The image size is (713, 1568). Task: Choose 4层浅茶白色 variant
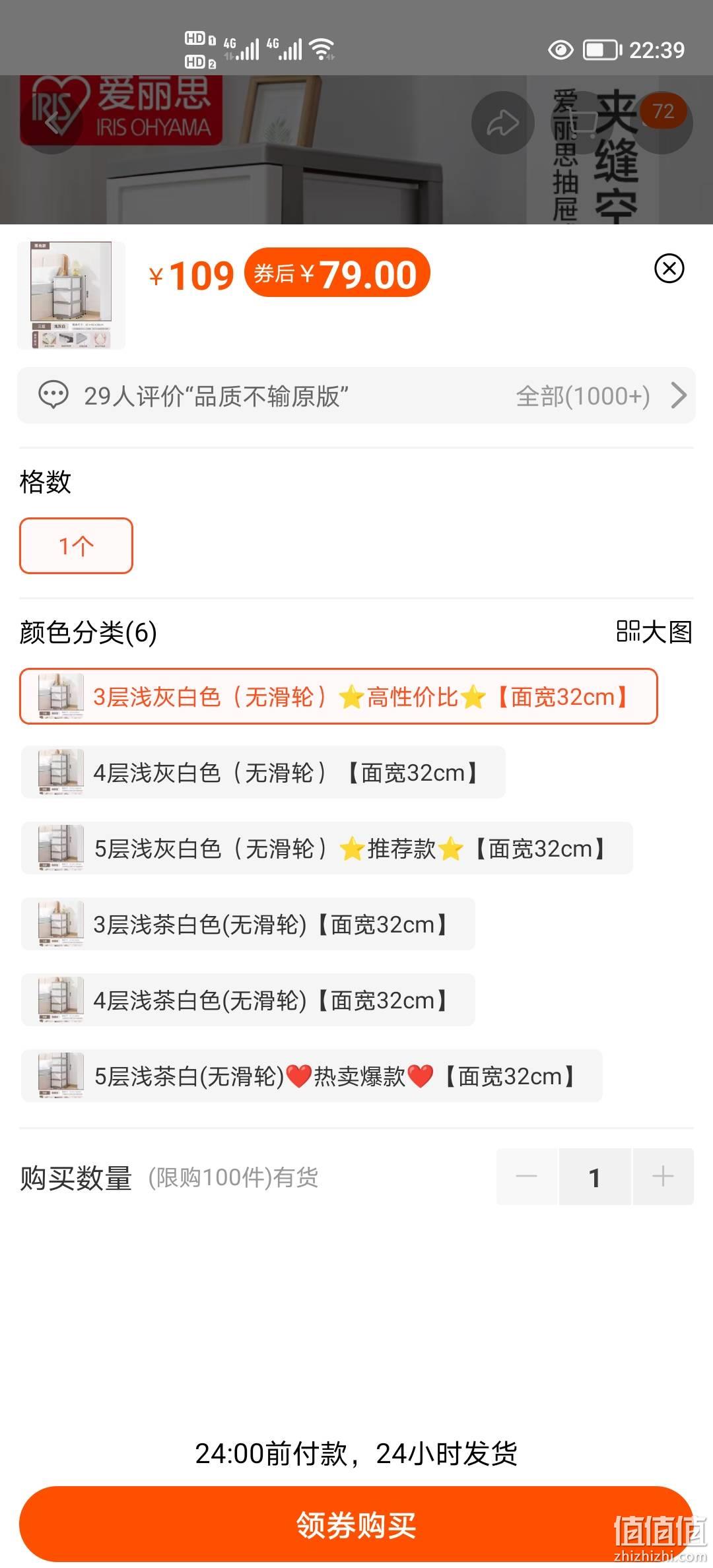point(248,1000)
